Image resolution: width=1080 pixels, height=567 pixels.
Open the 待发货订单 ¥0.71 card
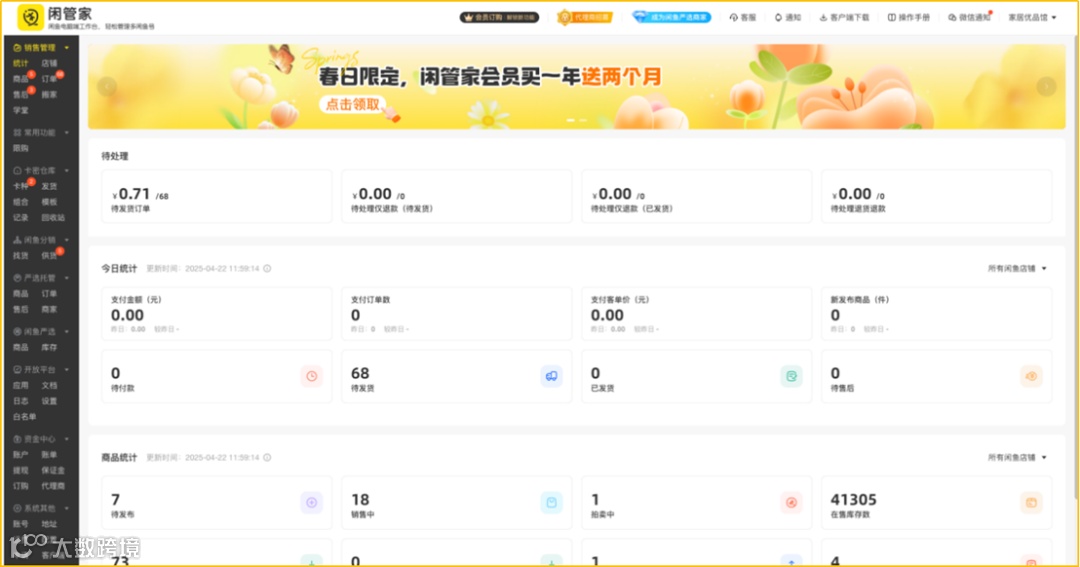pos(216,196)
